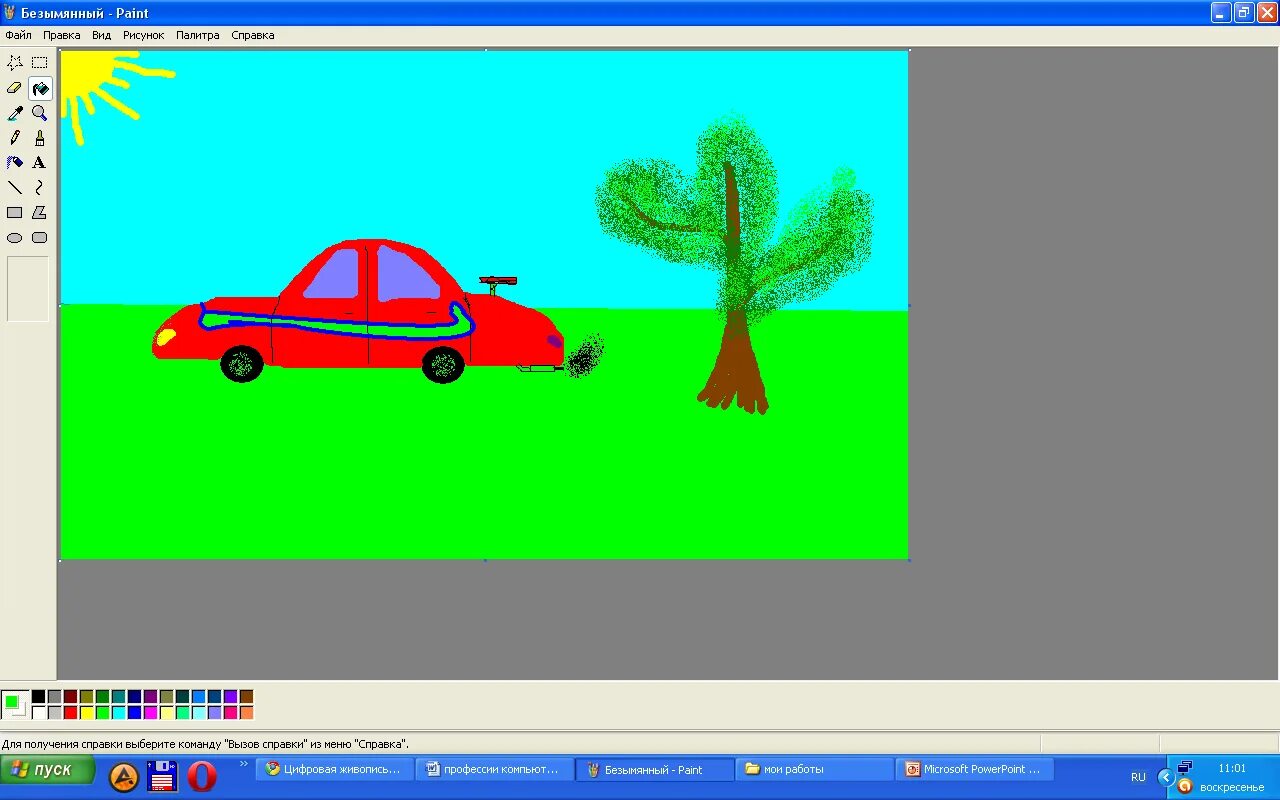Click the RU language indicator
This screenshot has width=1280, height=800.
click(1138, 777)
